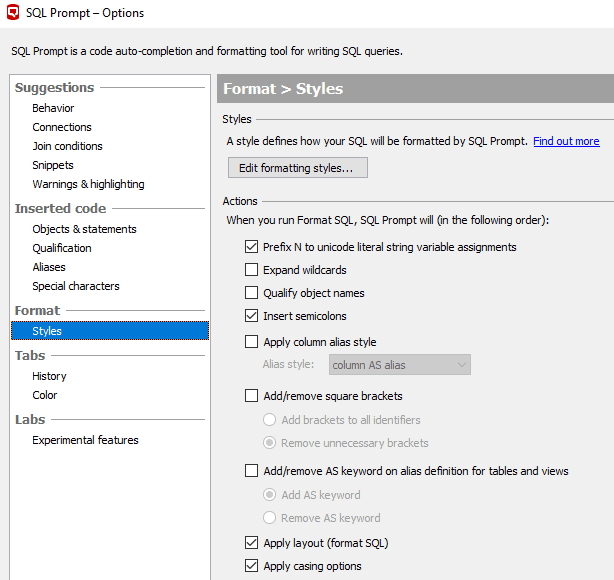This screenshot has height=580, width=614.
Task: Follow the Find out more link
Action: coord(566,141)
